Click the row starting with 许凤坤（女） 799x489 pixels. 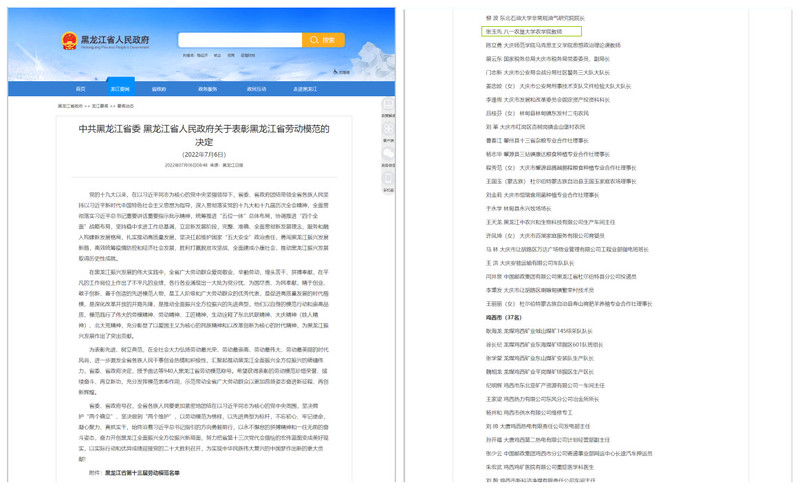[545, 235]
